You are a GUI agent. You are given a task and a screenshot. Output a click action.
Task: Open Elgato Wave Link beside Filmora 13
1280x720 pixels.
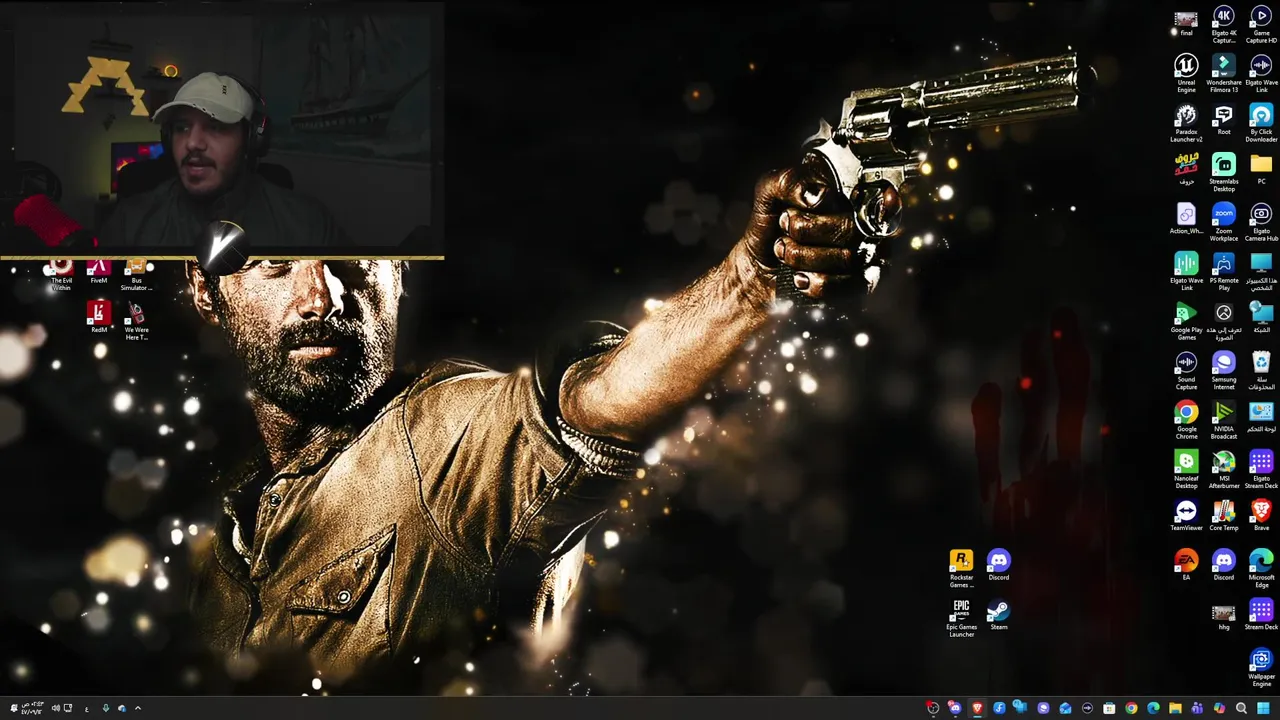tap(1261, 72)
